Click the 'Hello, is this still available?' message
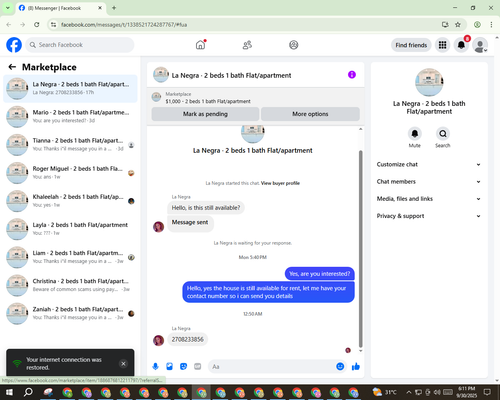 point(206,208)
